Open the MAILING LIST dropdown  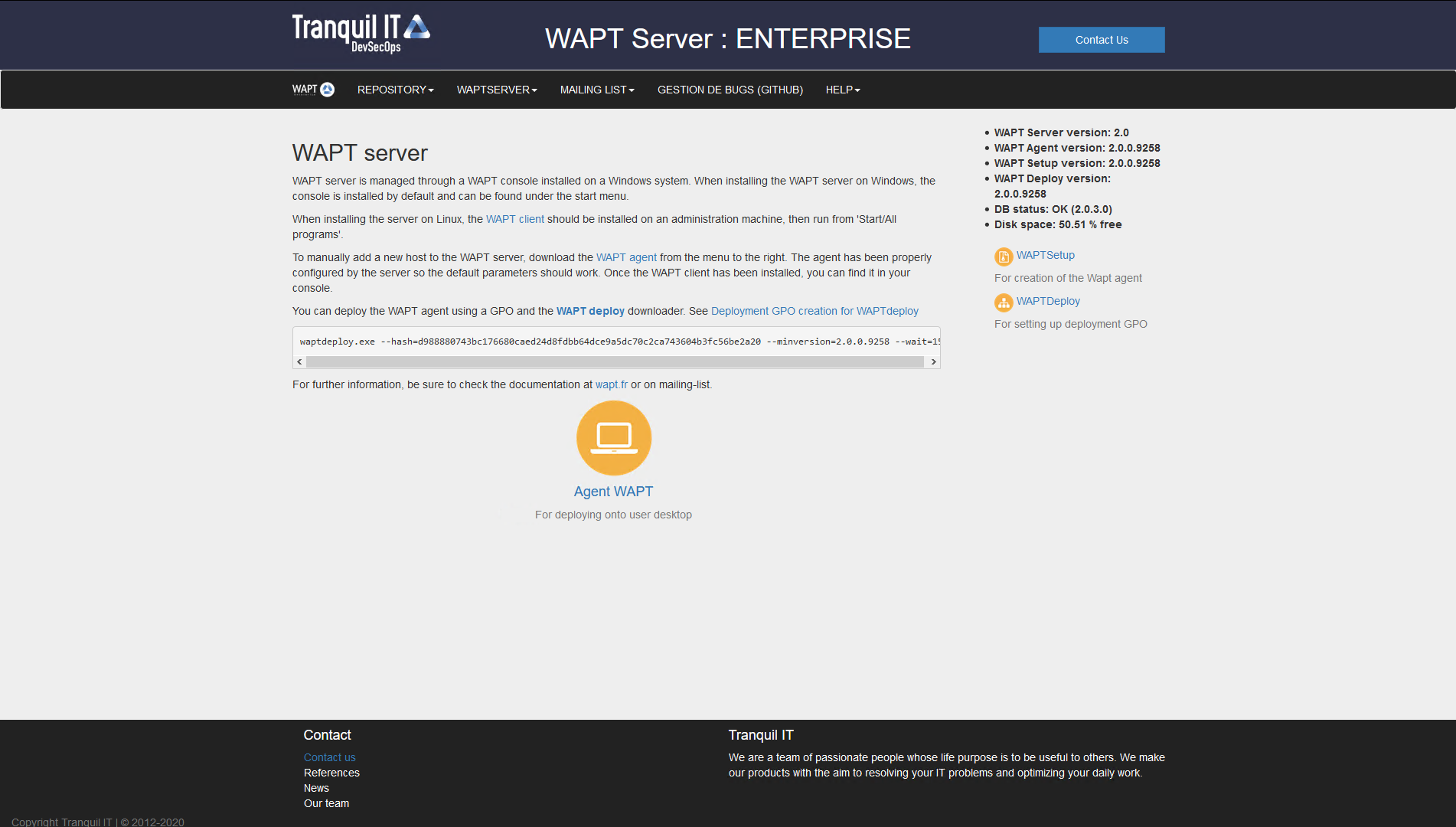point(597,90)
